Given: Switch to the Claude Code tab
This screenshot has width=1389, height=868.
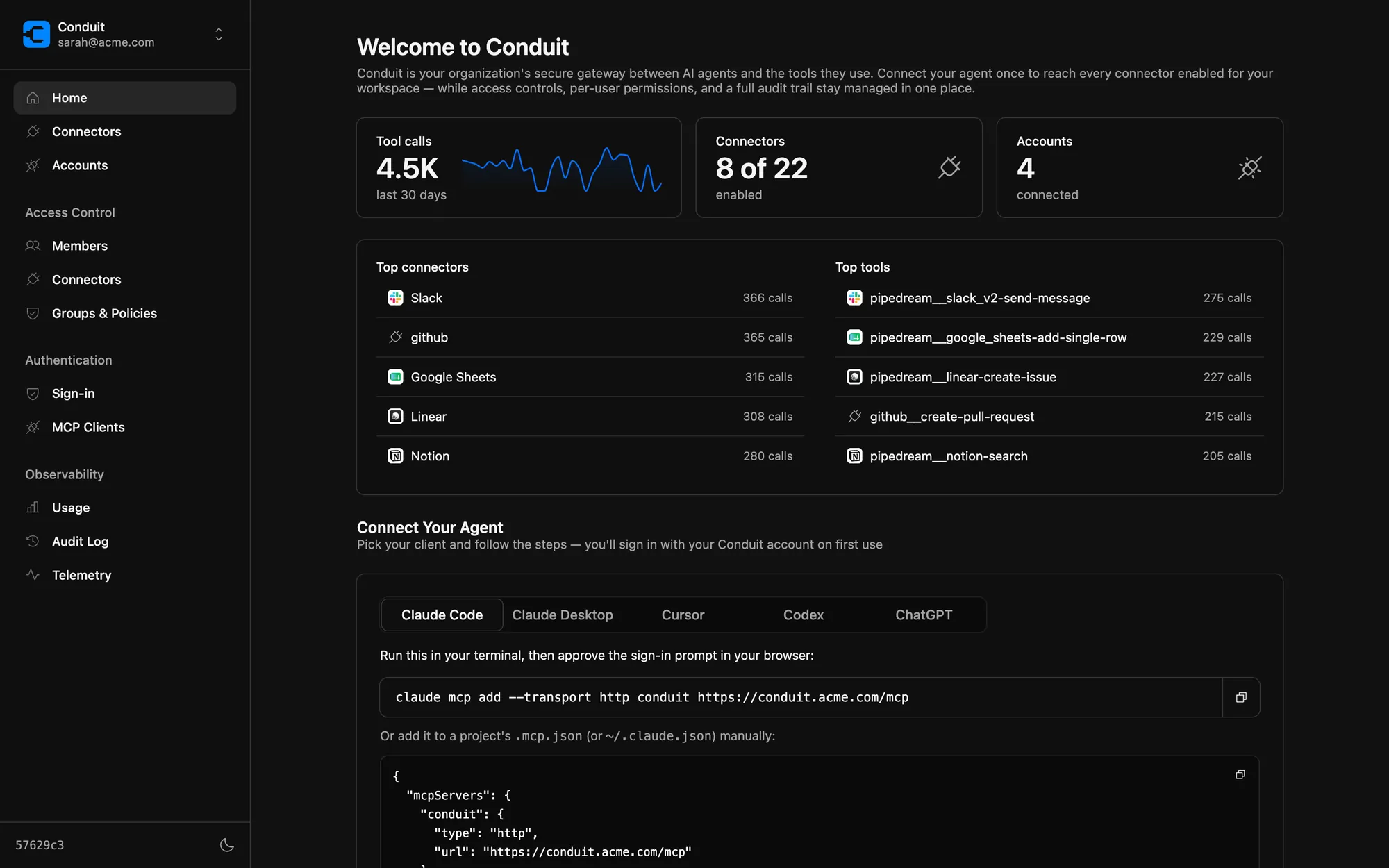Looking at the screenshot, I should tap(442, 615).
